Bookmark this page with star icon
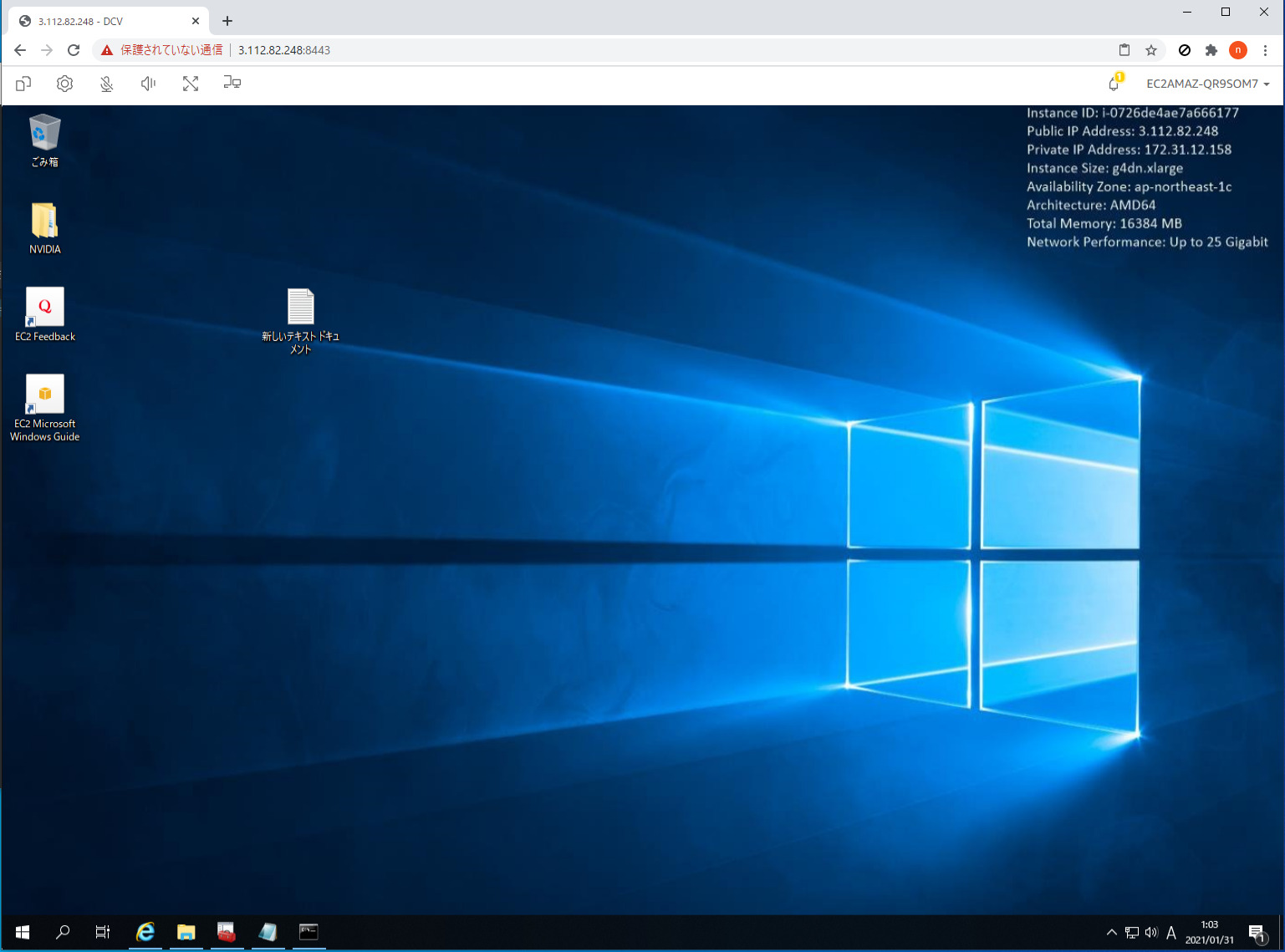1285x952 pixels. pos(1151,50)
